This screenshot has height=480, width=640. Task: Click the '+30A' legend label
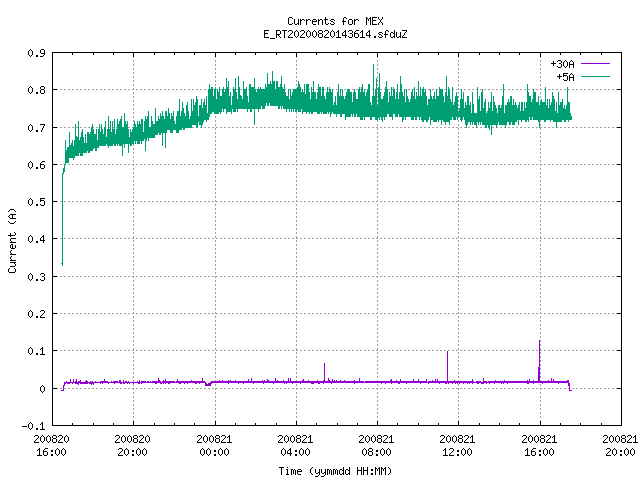tap(562, 64)
